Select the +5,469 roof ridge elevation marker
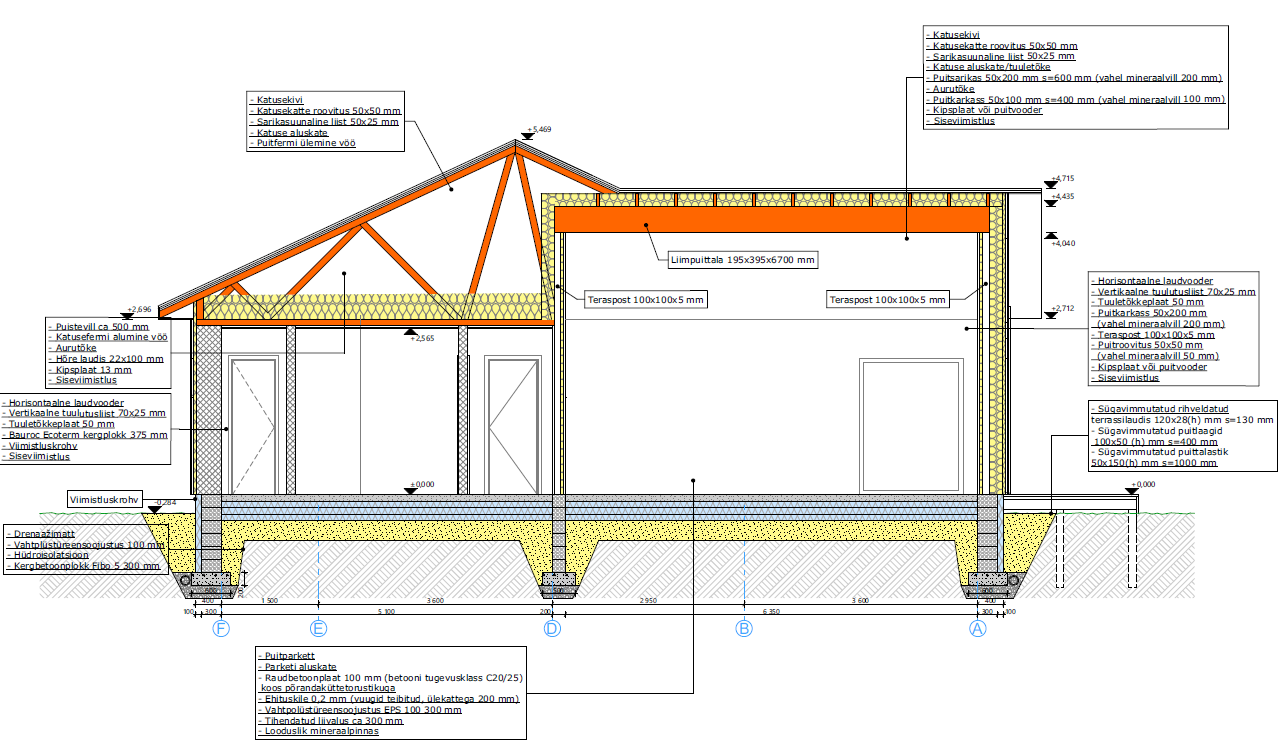1280x745 pixels. tap(538, 130)
